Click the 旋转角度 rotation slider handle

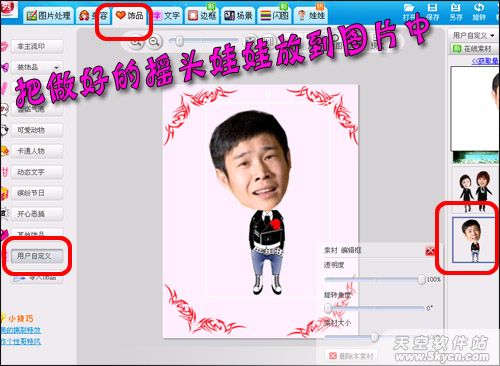click(x=328, y=308)
